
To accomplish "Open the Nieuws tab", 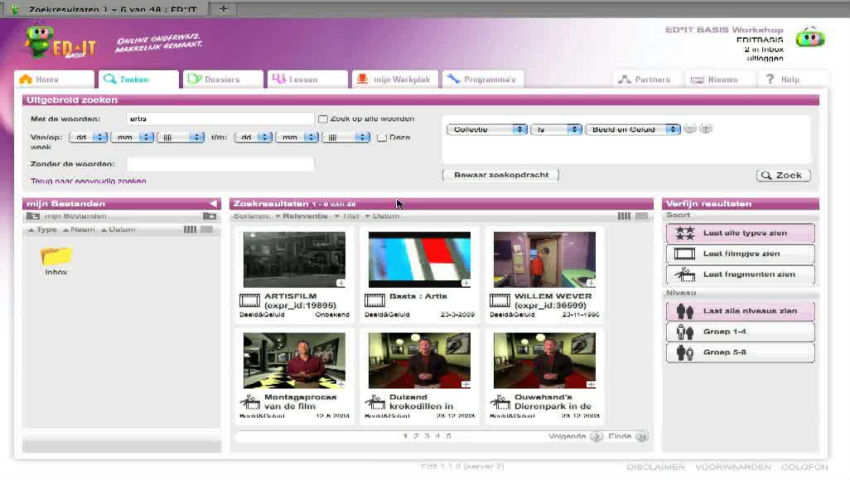I will click(x=717, y=79).
